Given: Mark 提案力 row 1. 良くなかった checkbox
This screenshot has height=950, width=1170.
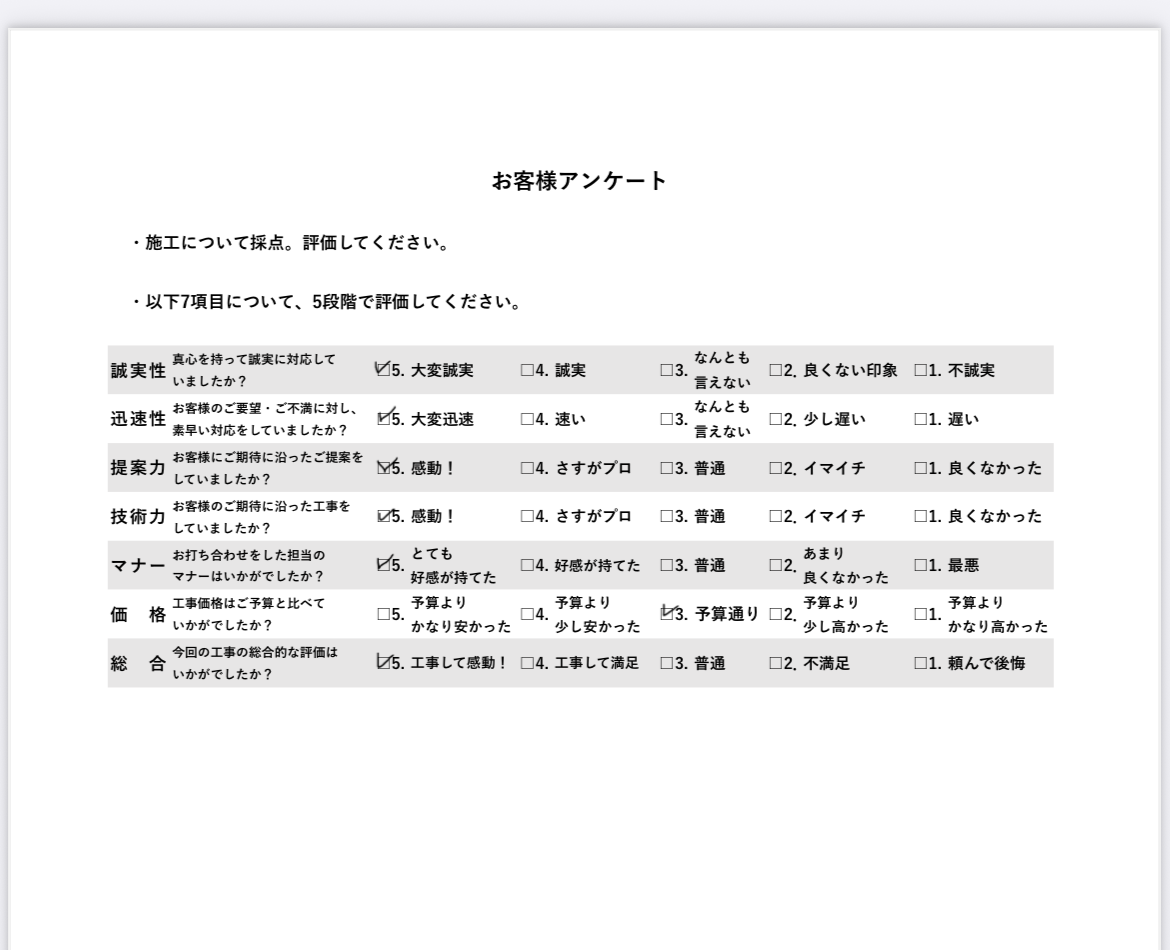Looking at the screenshot, I should click(x=921, y=468).
